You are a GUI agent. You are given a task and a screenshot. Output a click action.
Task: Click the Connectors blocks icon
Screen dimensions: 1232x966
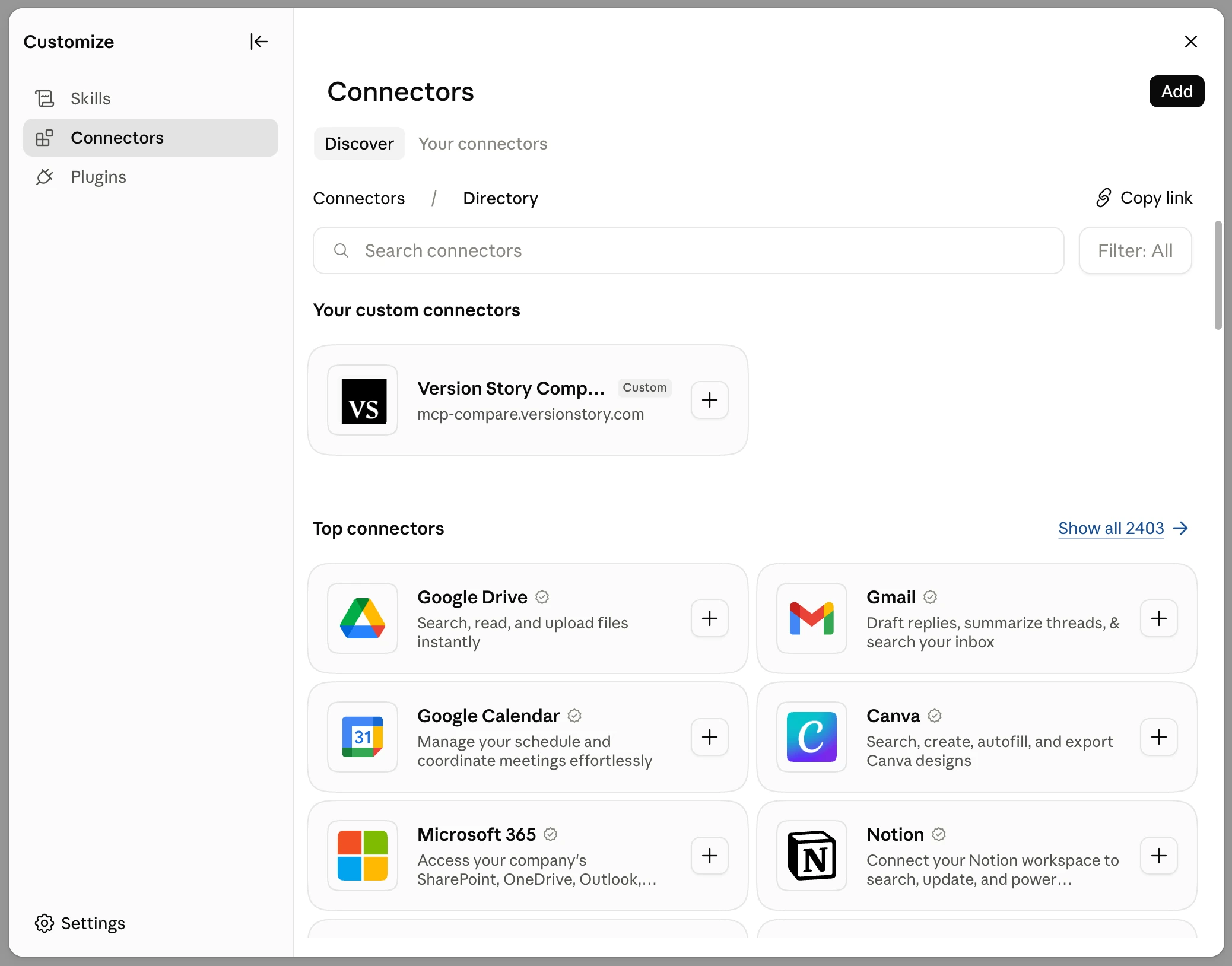pyautogui.click(x=45, y=138)
